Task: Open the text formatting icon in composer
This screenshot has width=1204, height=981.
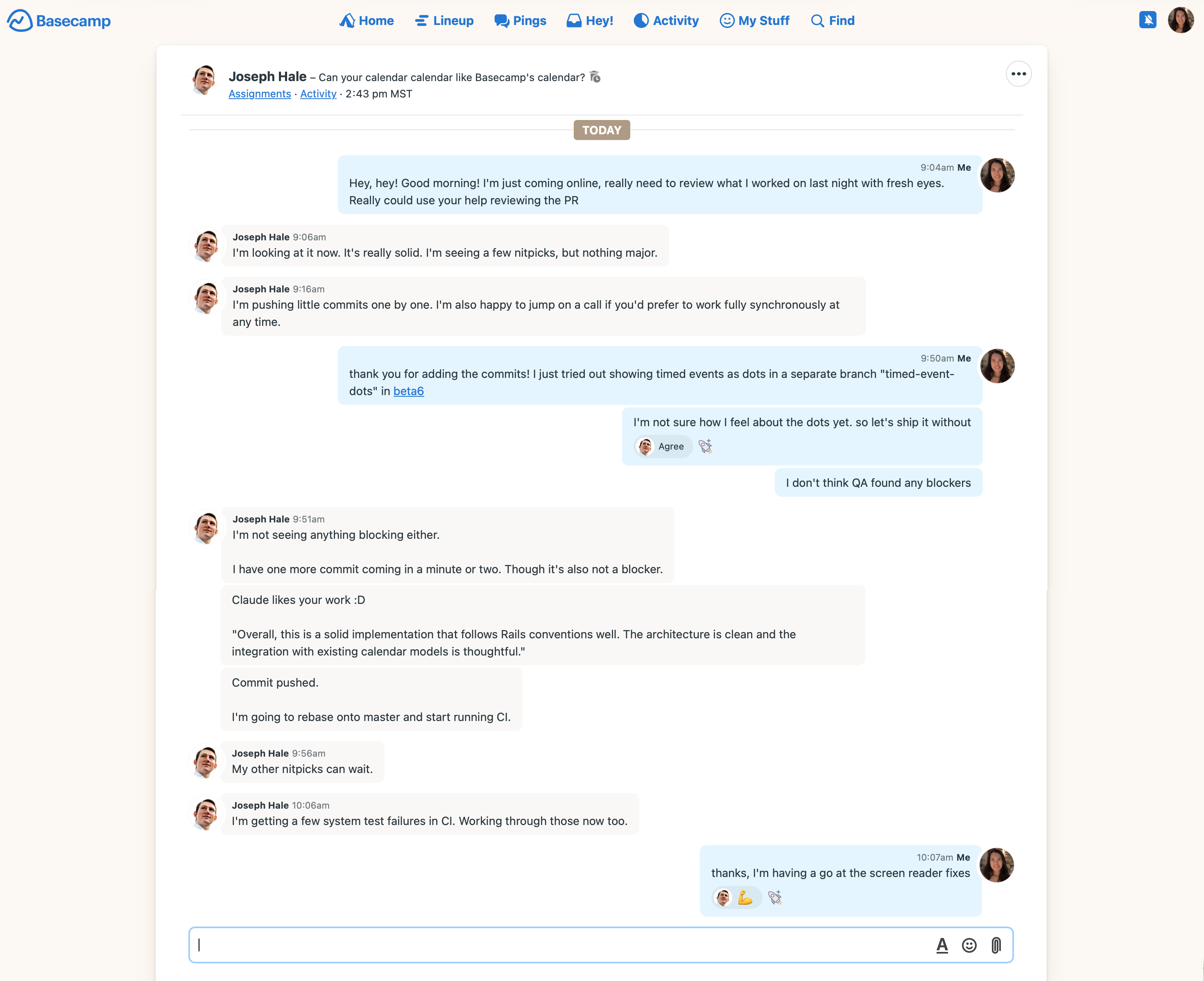Action: (x=942, y=945)
